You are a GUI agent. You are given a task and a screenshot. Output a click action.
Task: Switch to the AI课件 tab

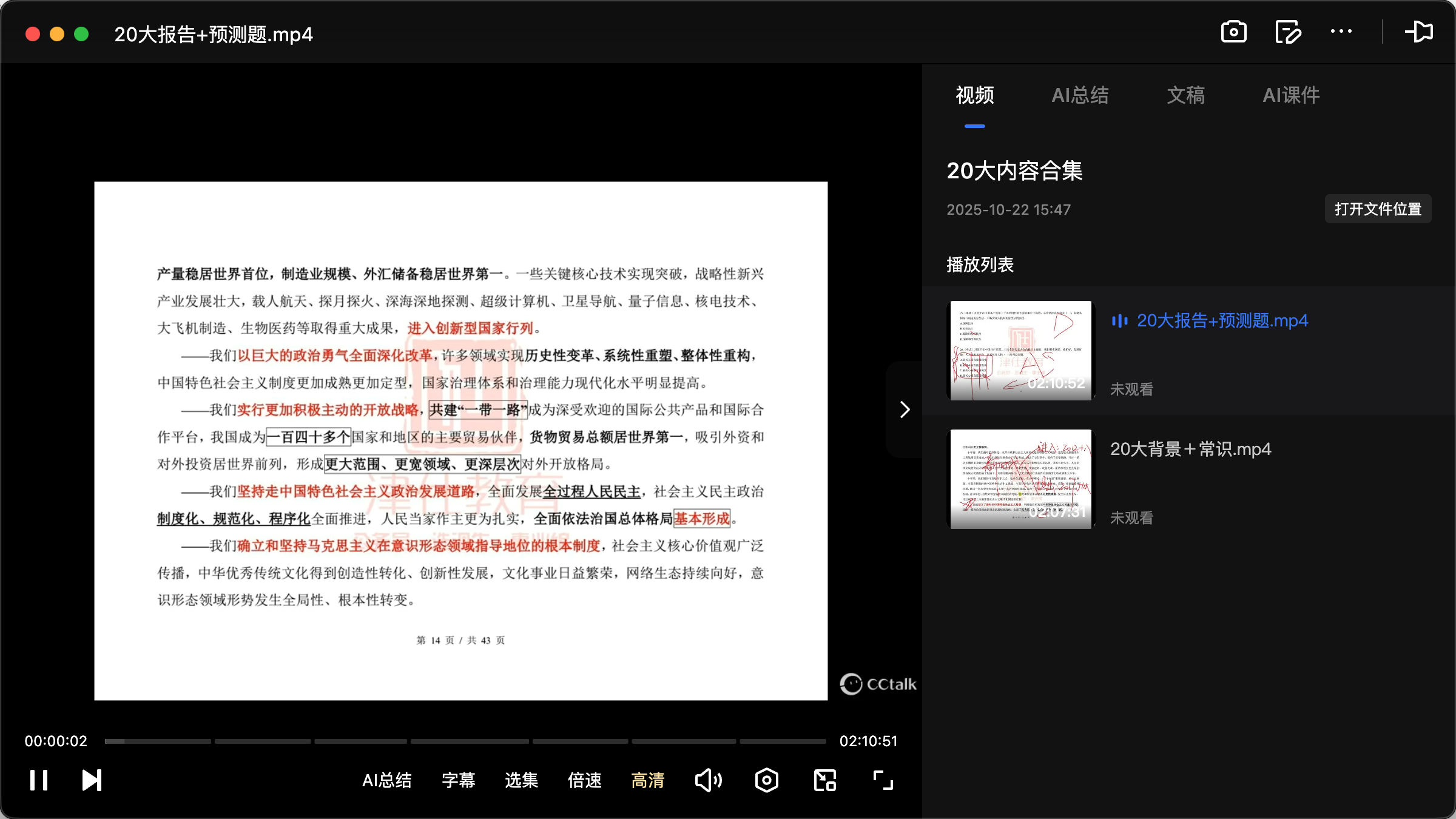click(1290, 95)
